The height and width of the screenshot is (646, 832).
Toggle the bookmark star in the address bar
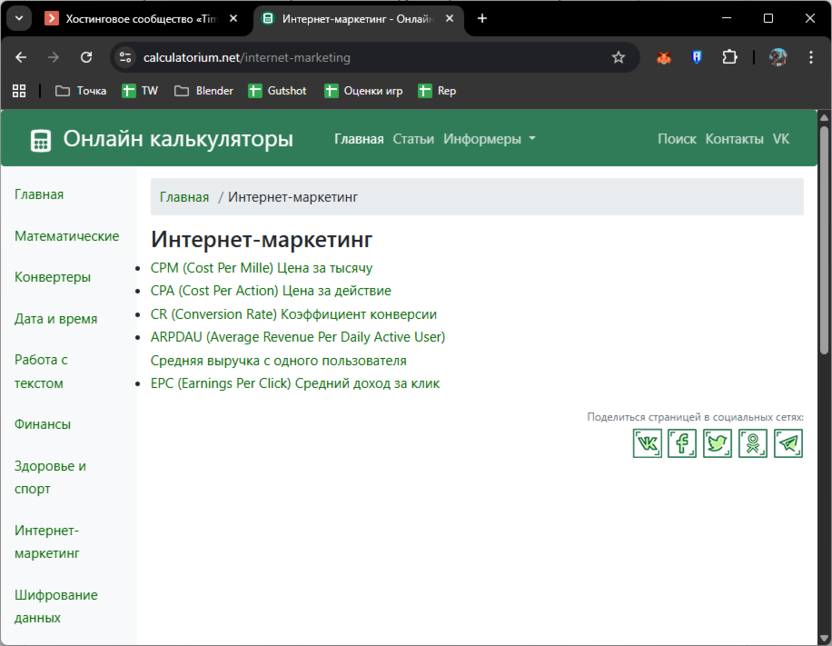pyautogui.click(x=619, y=58)
